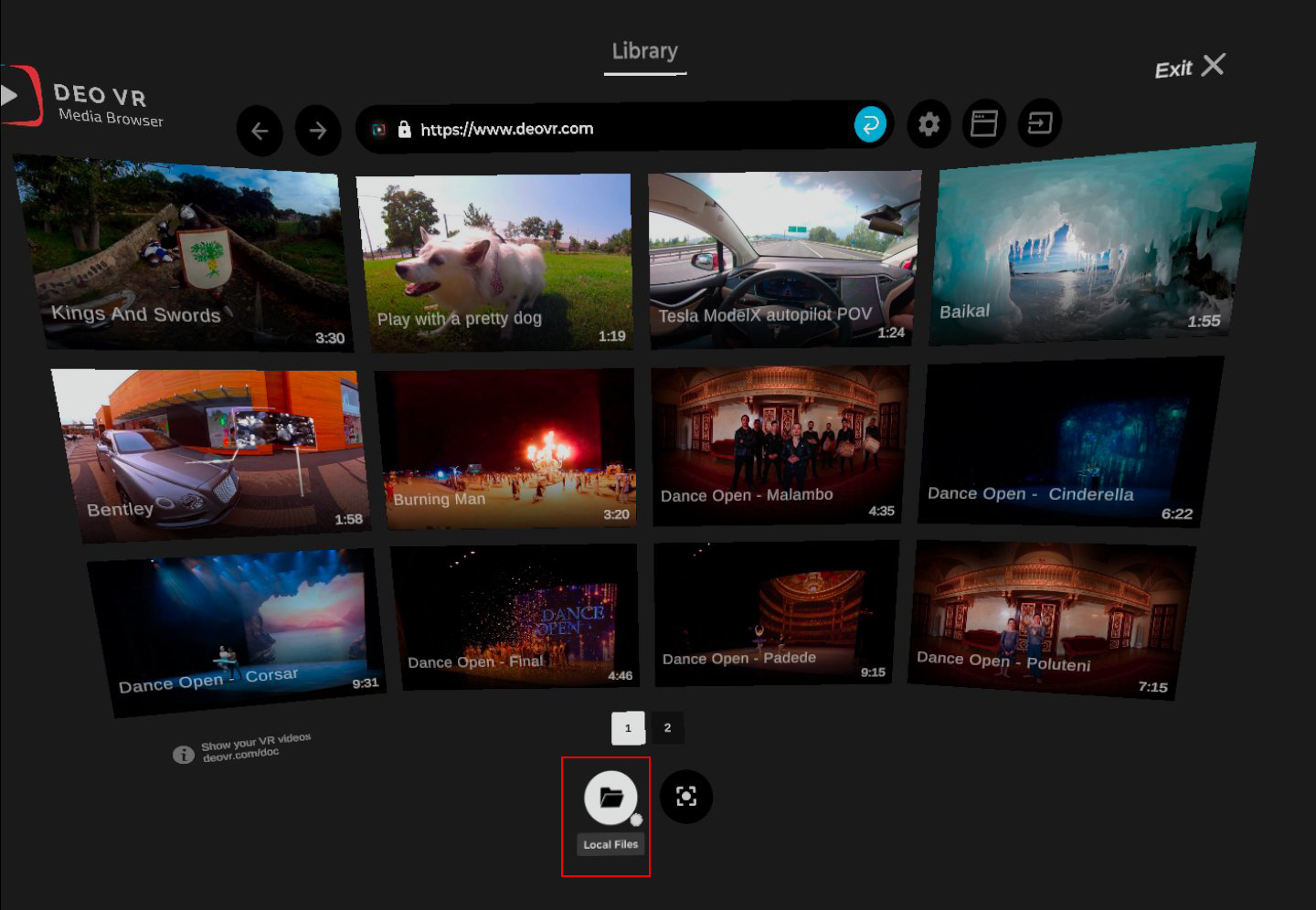Click the recenter view target icon
The height and width of the screenshot is (910, 1316).
(x=686, y=796)
